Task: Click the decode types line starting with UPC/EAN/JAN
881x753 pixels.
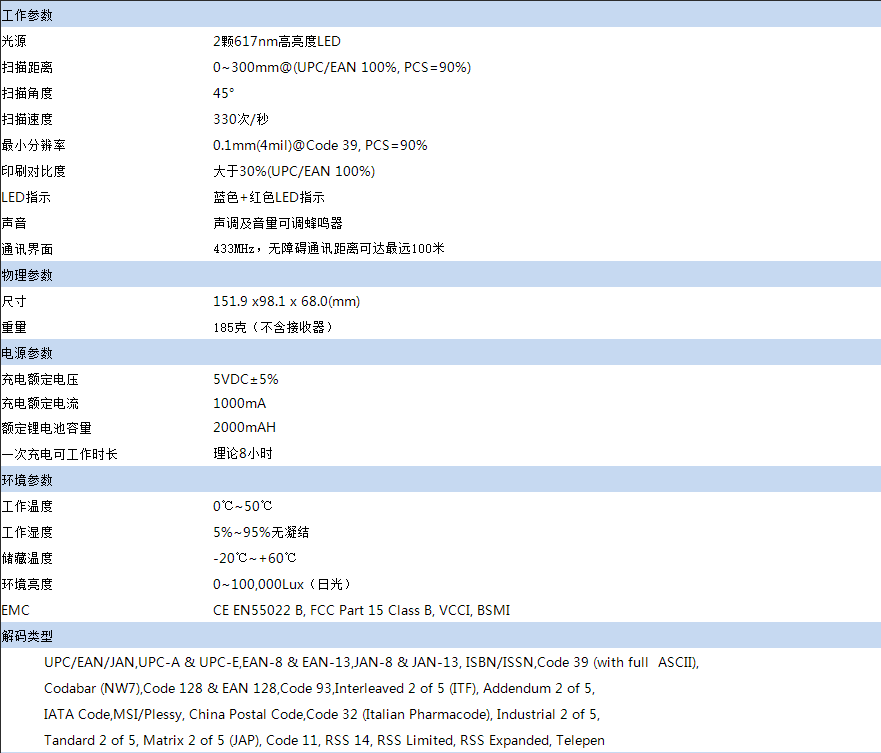Action: [370, 661]
